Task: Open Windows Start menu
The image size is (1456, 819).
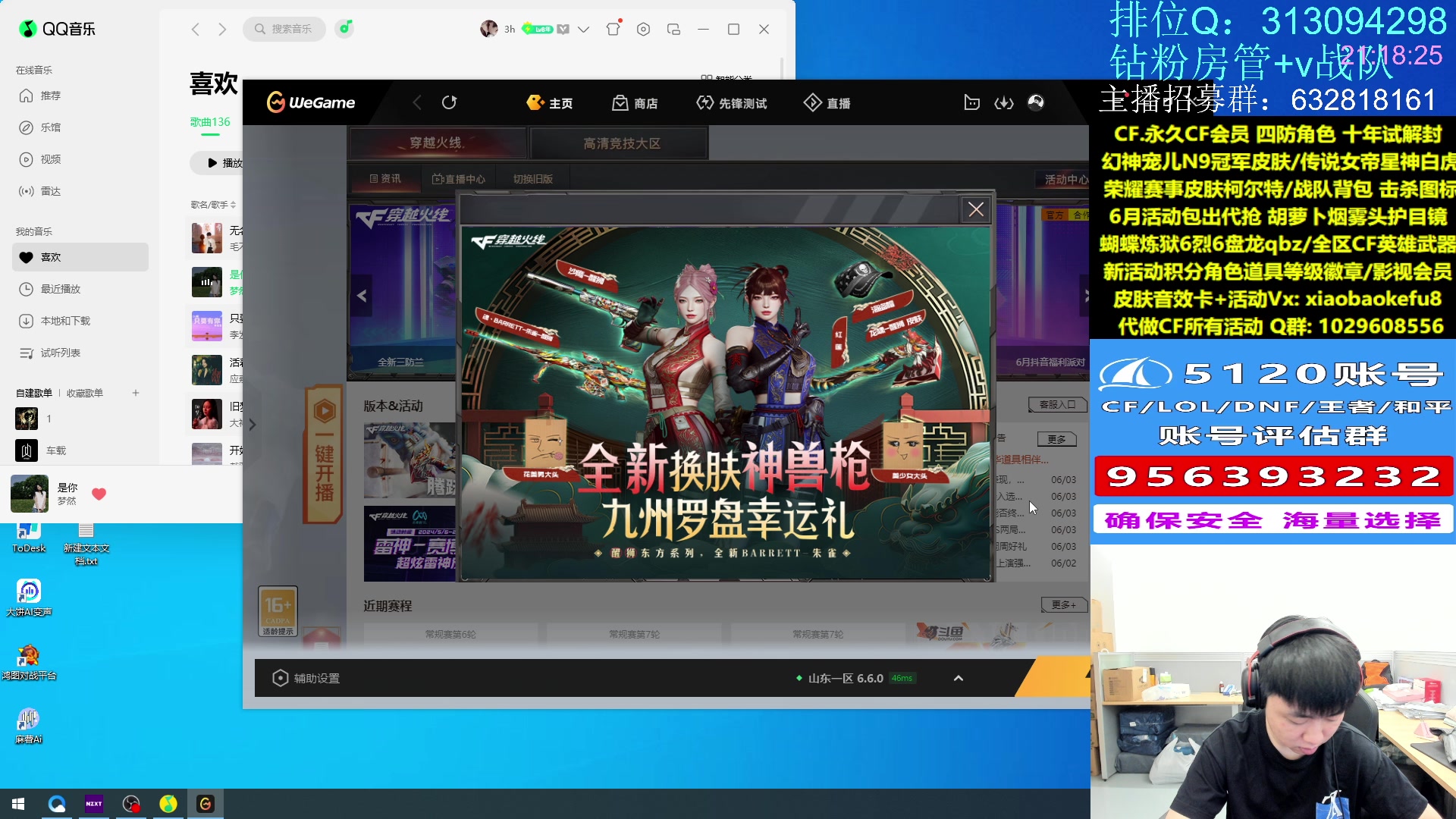Action: pos(18,804)
